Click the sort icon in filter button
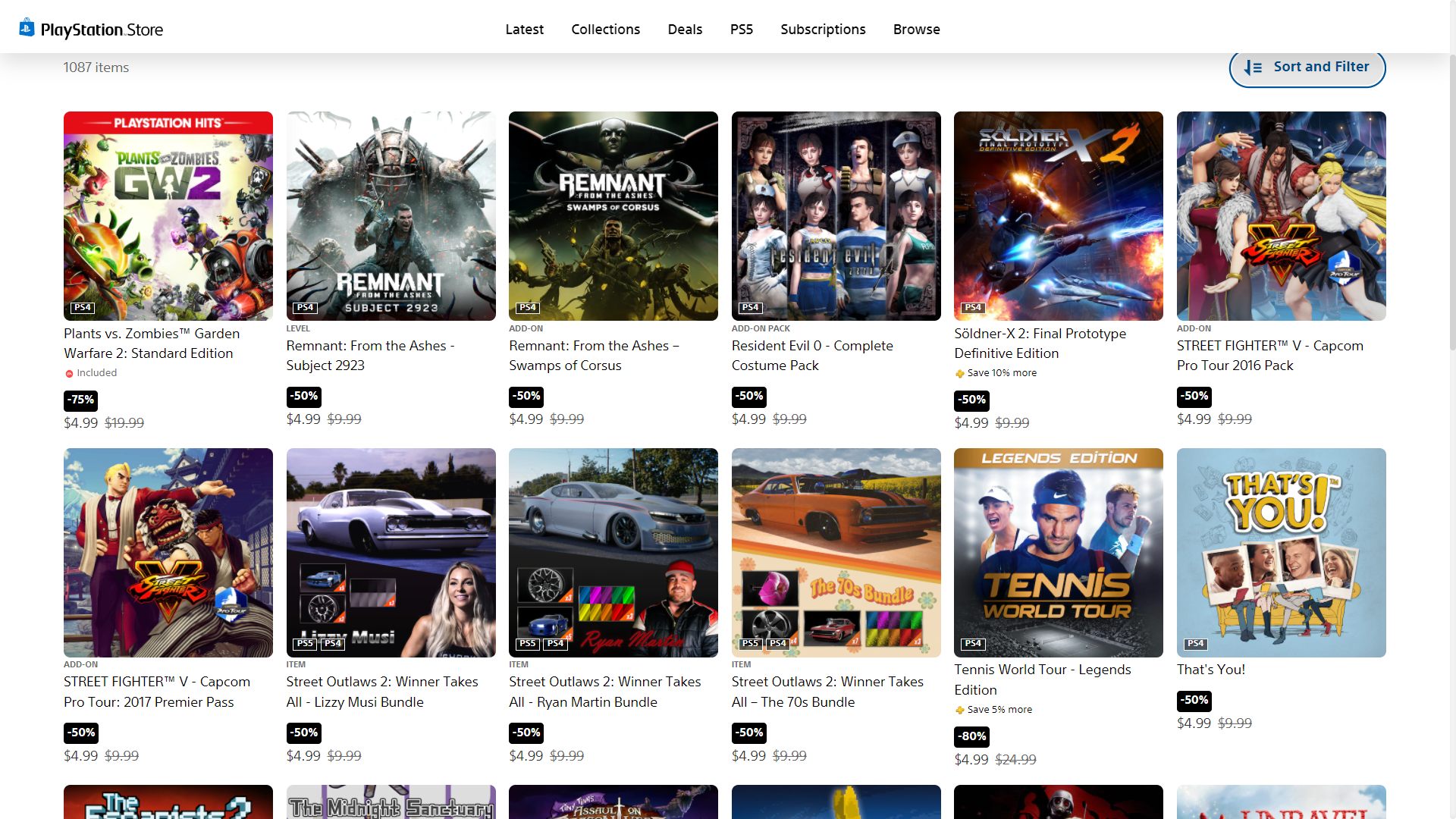Viewport: 1456px width, 819px height. click(x=1253, y=67)
